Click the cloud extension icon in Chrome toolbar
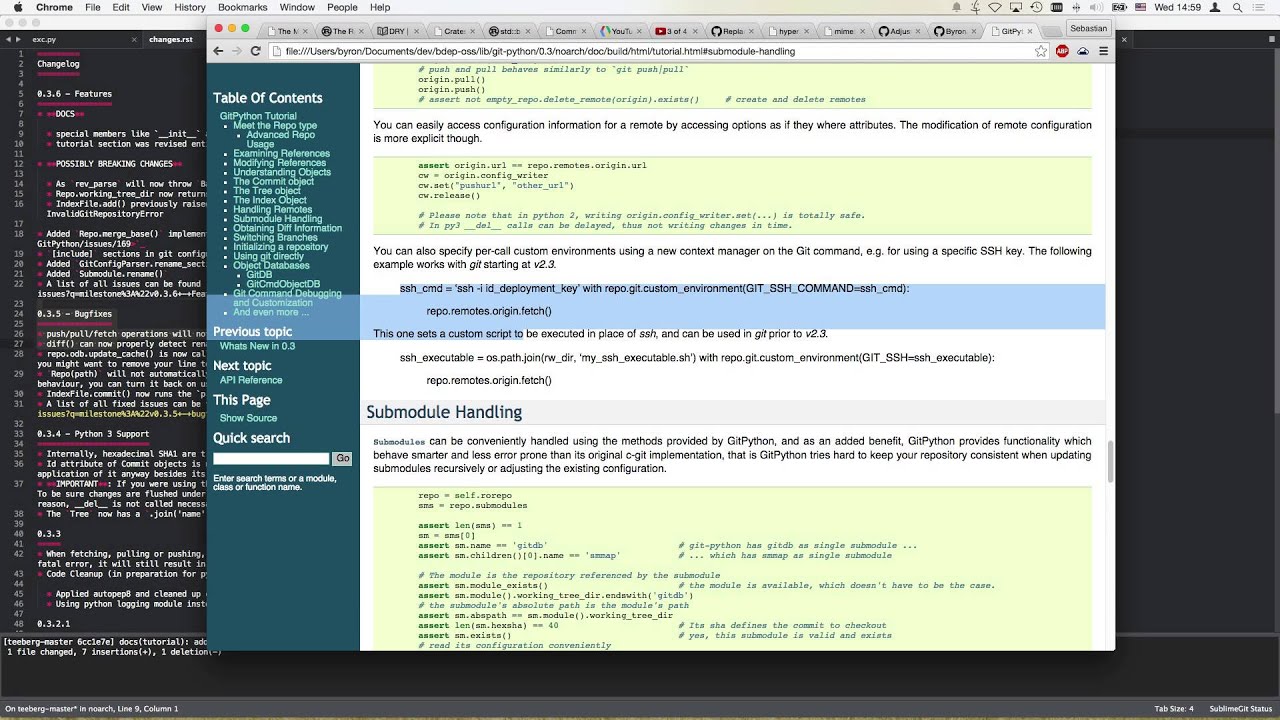The image size is (1280, 720). tap(1082, 51)
